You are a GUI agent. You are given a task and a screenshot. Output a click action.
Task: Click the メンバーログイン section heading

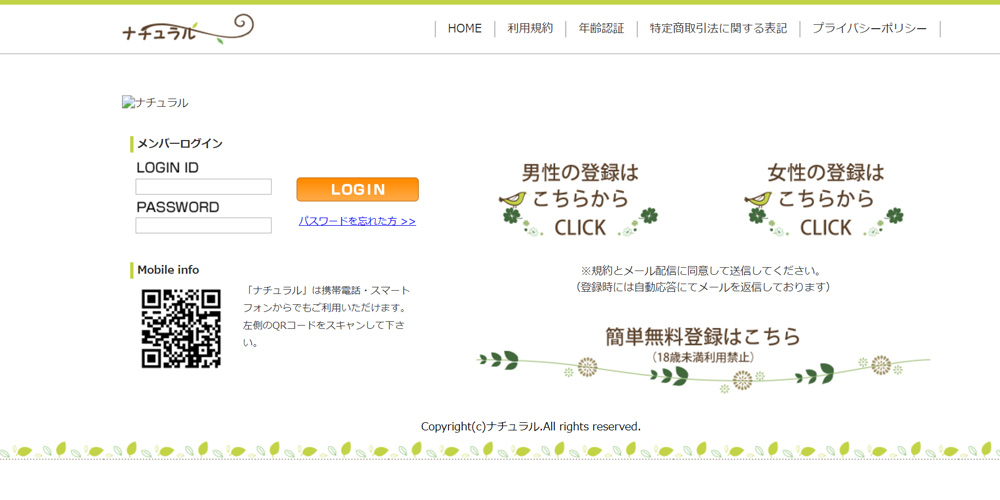pyautogui.click(x=179, y=144)
